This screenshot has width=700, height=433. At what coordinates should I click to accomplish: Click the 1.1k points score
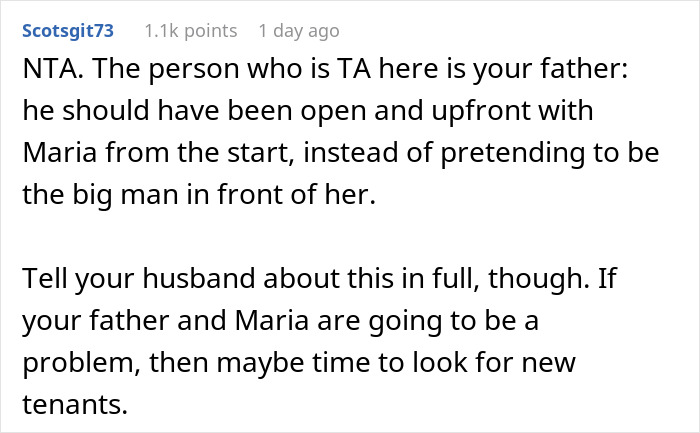pyautogui.click(x=190, y=31)
